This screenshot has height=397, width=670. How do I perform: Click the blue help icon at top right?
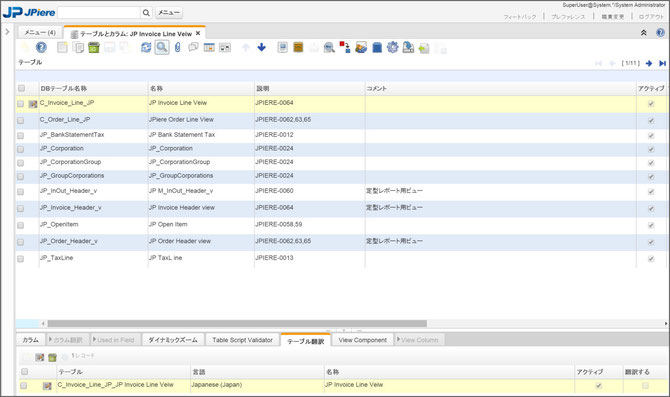click(x=660, y=33)
